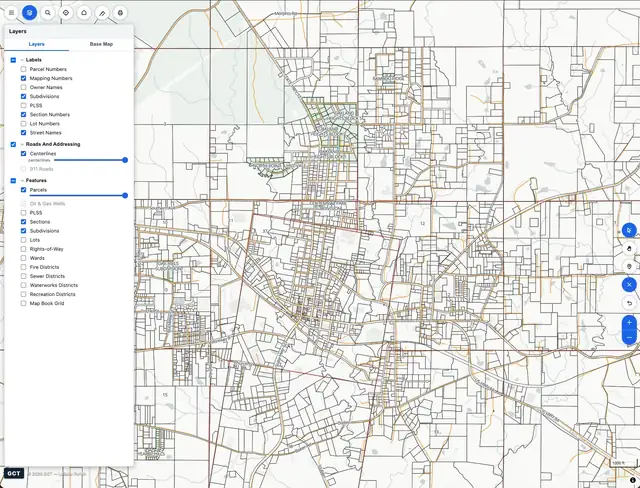Click section number 15 on map
The height and width of the screenshot is (488, 640).
165,395
